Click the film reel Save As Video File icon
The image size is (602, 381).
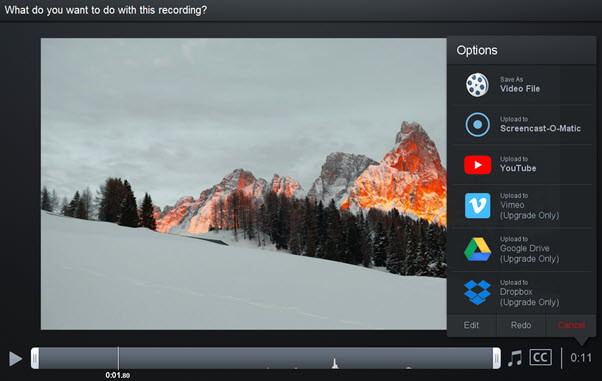point(477,85)
